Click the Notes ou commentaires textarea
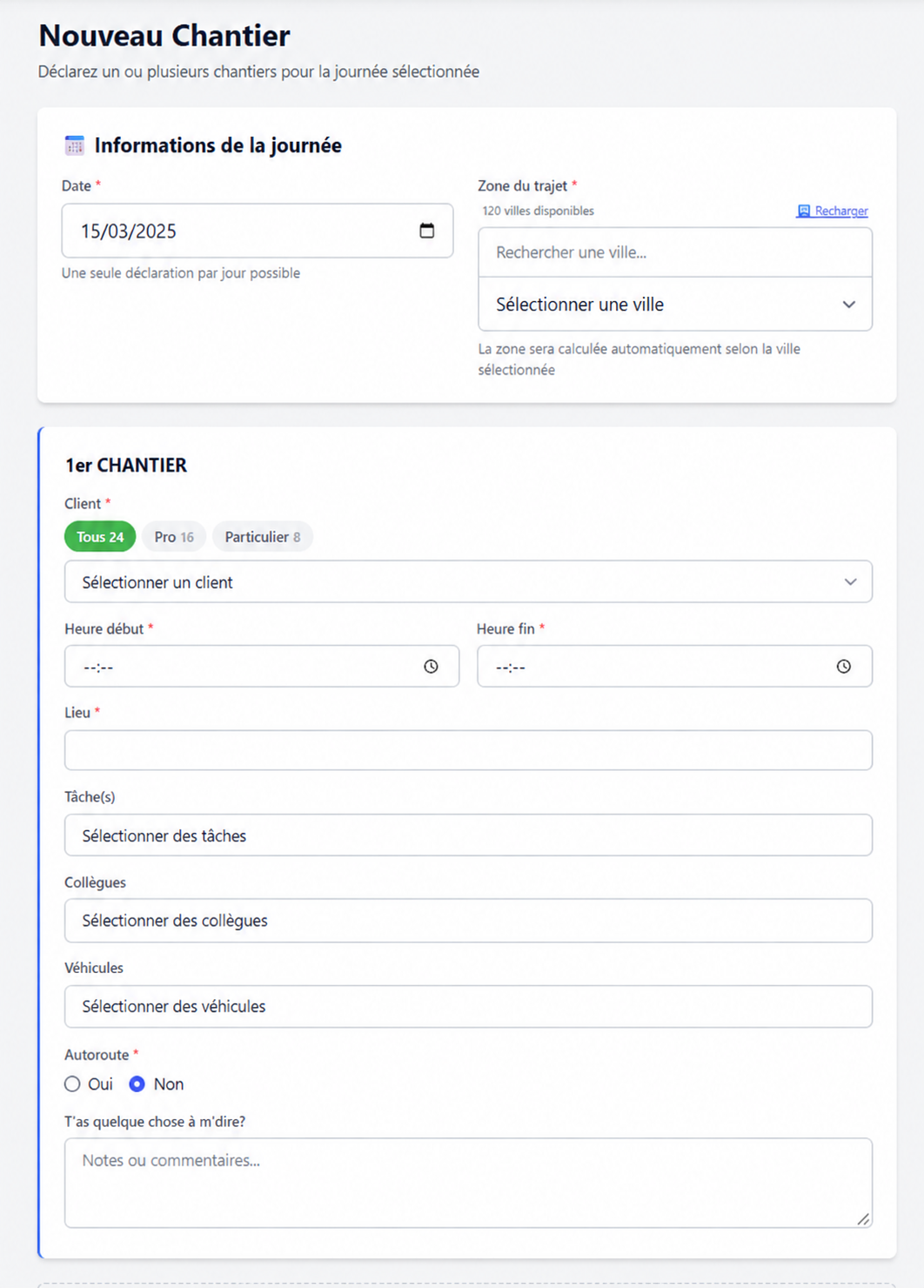Screen dimensions: 924x1288 468,1184
